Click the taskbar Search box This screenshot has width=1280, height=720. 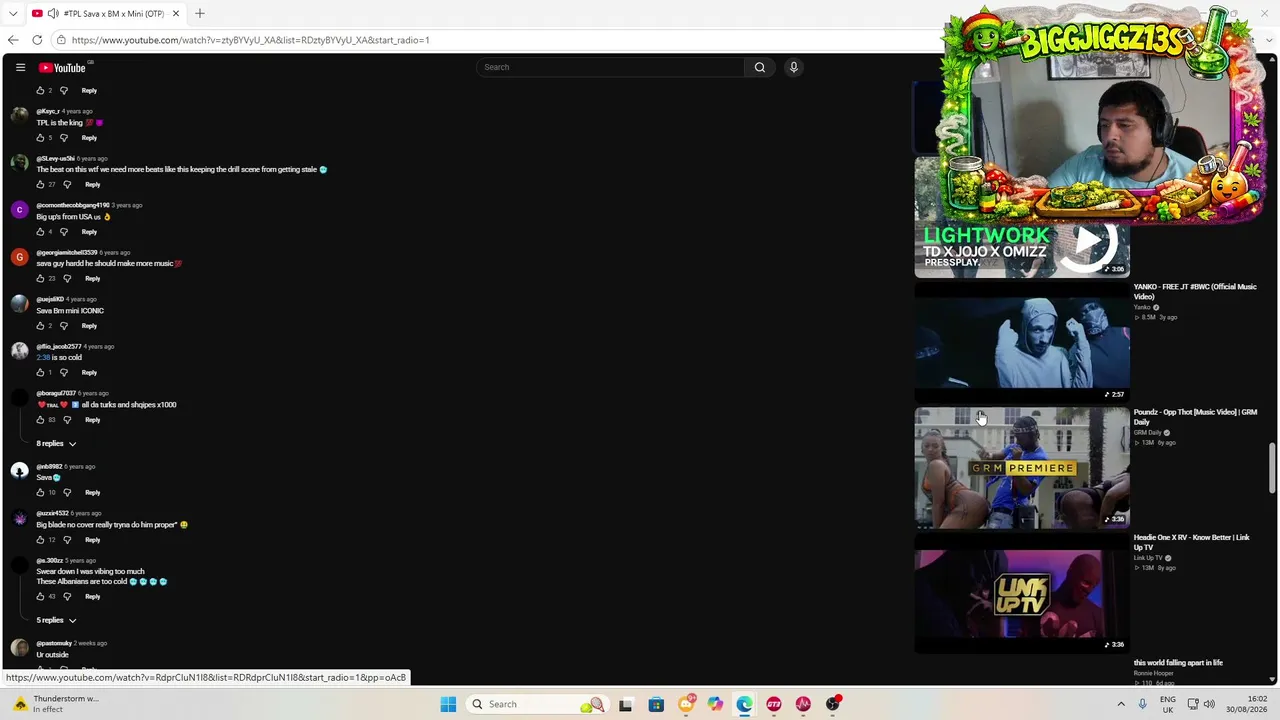(x=537, y=704)
